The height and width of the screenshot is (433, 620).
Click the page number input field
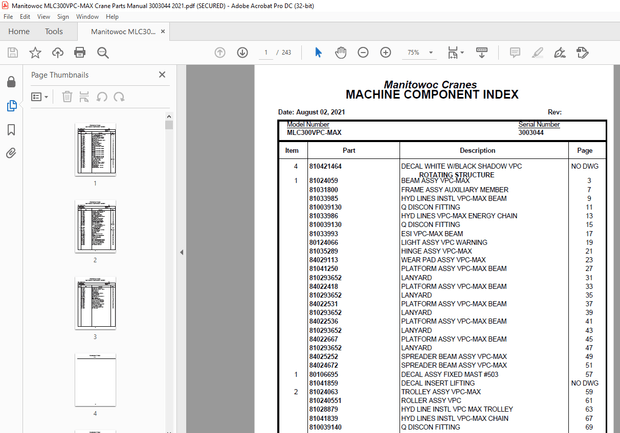tap(267, 52)
